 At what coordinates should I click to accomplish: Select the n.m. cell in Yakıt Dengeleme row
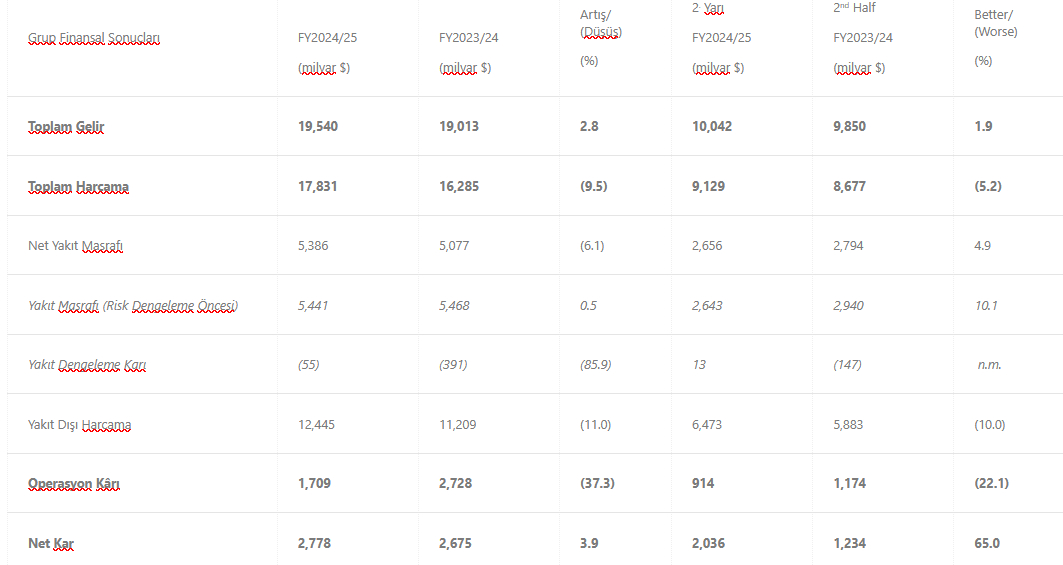989,365
